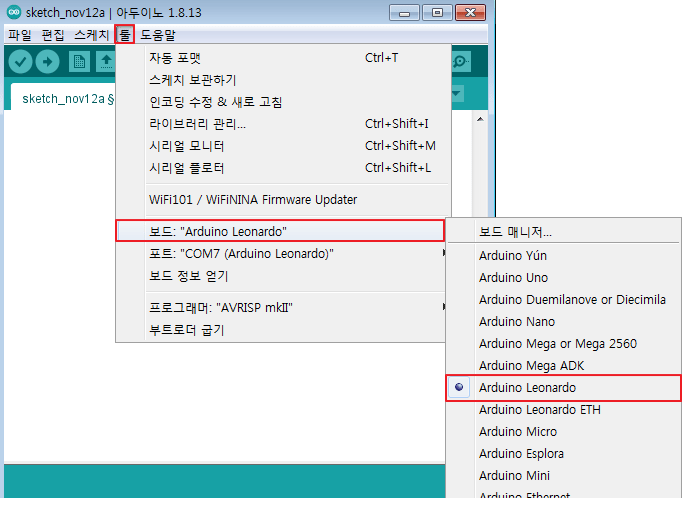The width and height of the screenshot is (687, 507).
Task: Click the New sketch toolbar icon
Action: pyautogui.click(x=79, y=62)
